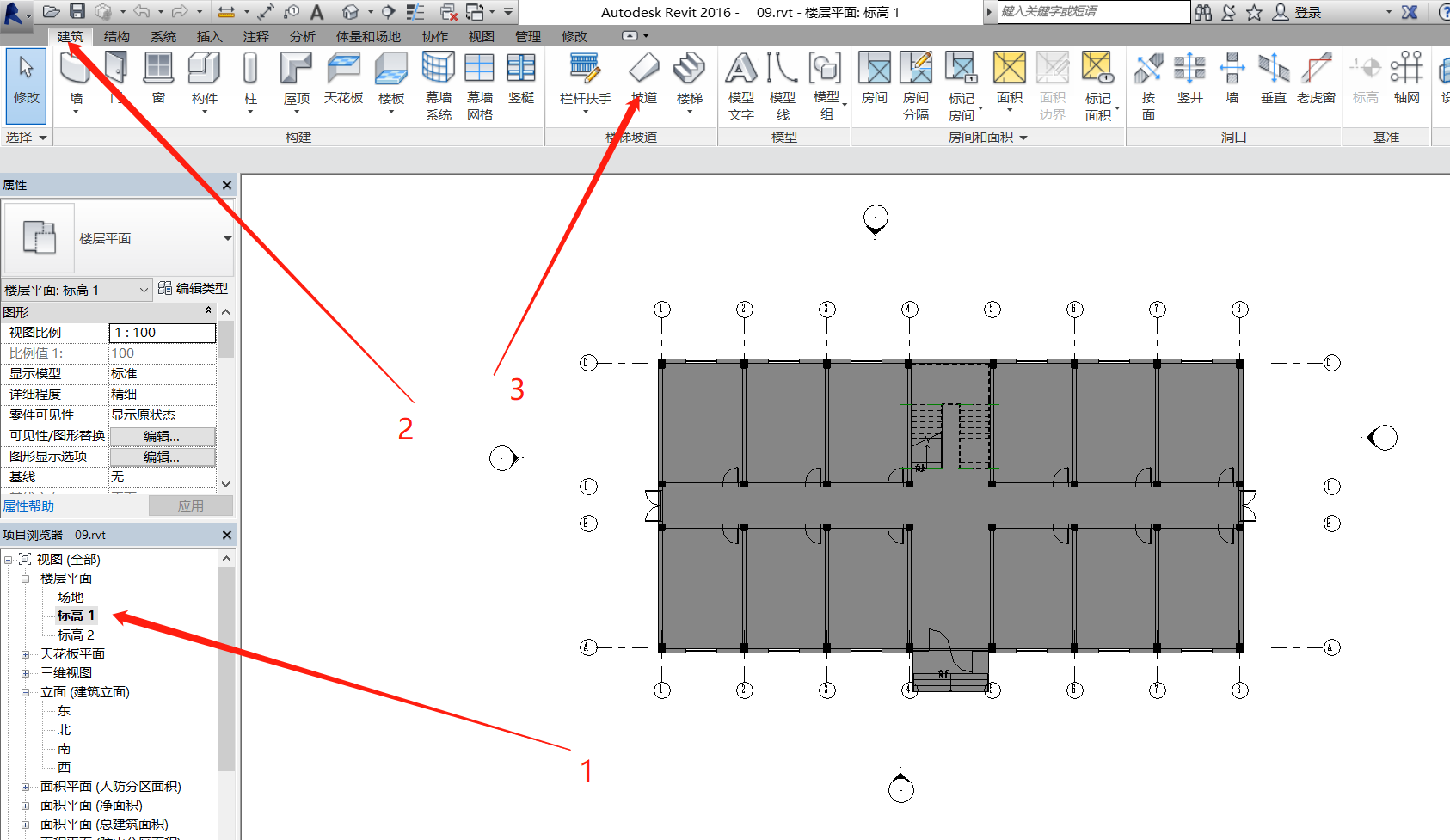Click the Window (窗) tool icon

pos(158,69)
